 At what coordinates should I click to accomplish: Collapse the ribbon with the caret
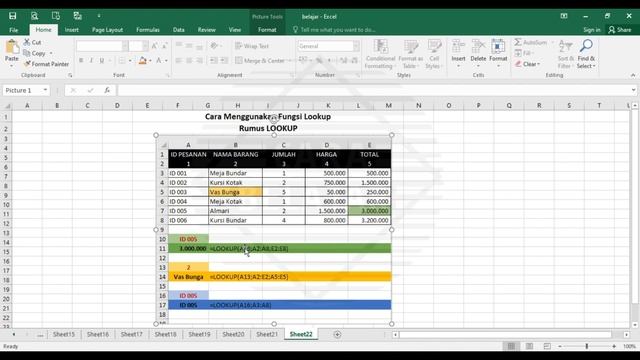coord(633,75)
